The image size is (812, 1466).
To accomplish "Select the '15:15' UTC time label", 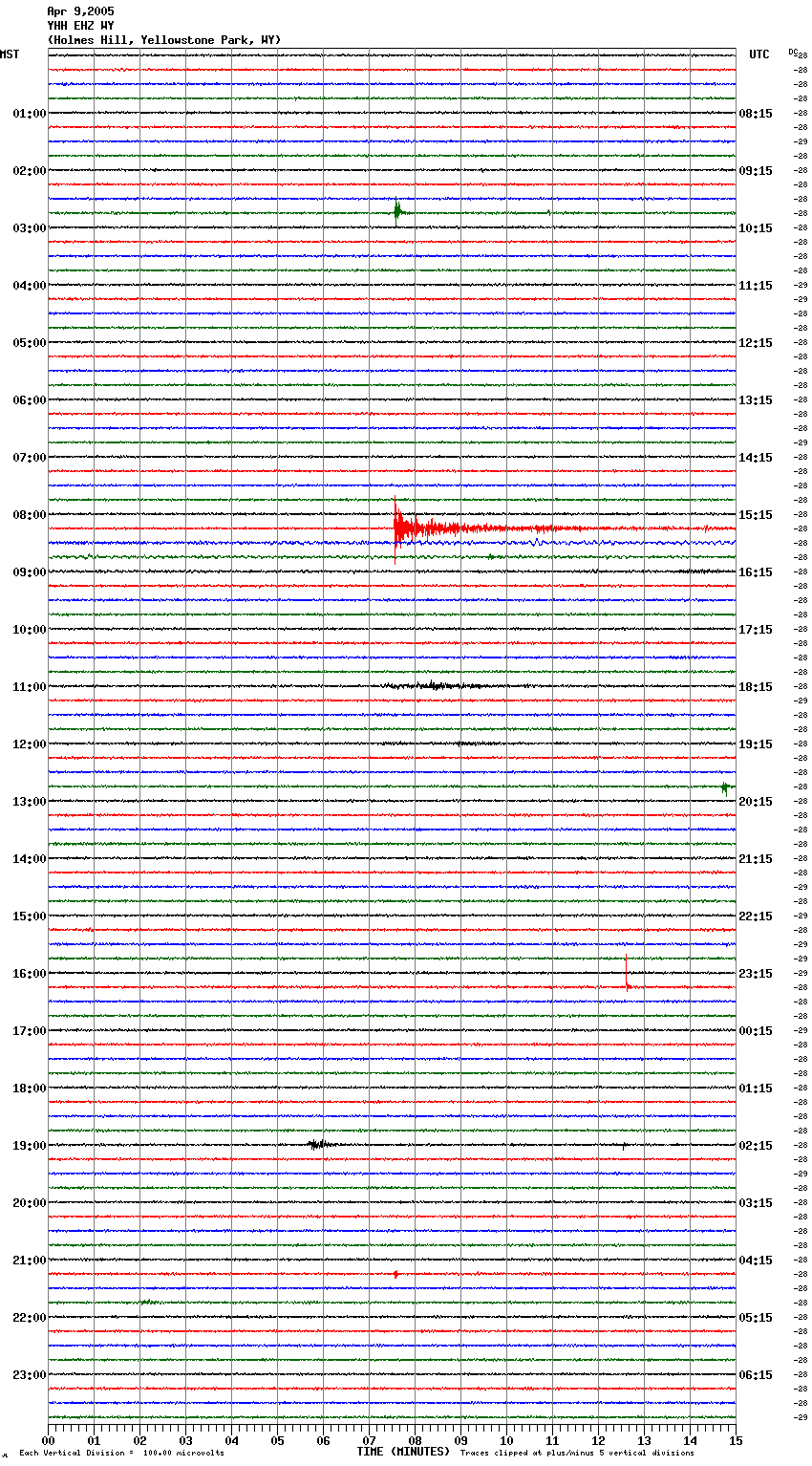I will (756, 515).
